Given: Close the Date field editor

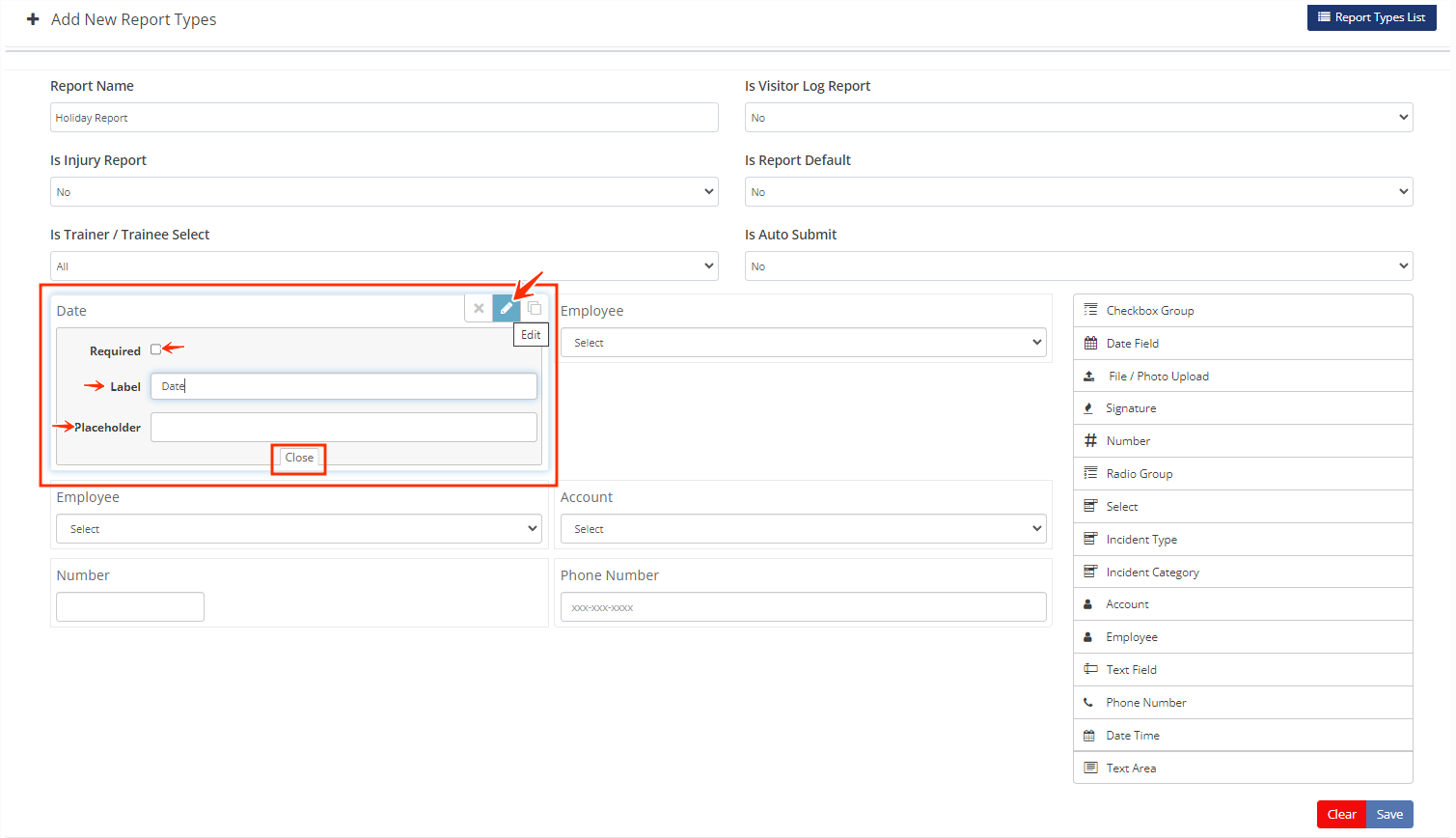Looking at the screenshot, I should pos(298,458).
